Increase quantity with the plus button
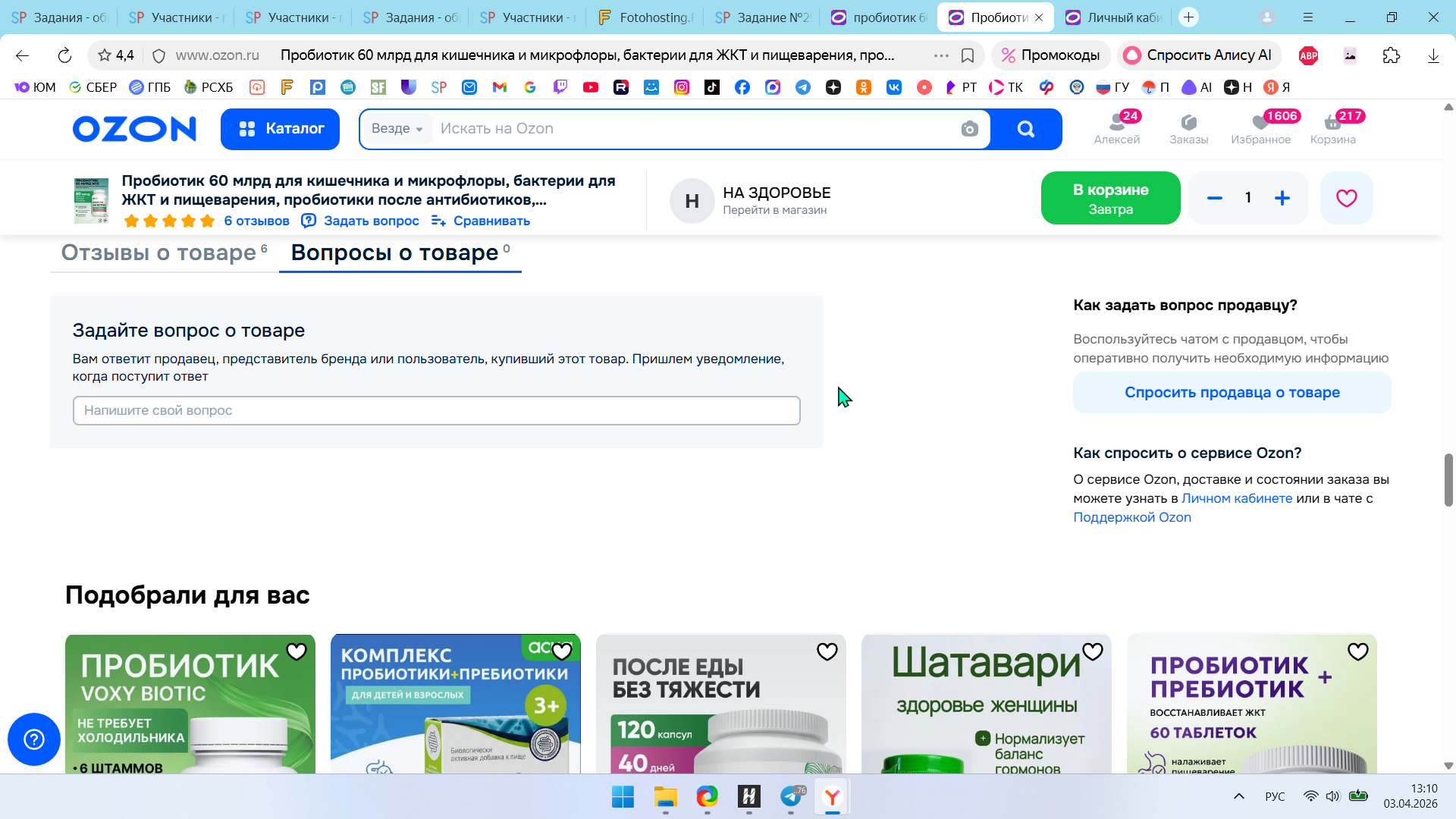 [1282, 198]
